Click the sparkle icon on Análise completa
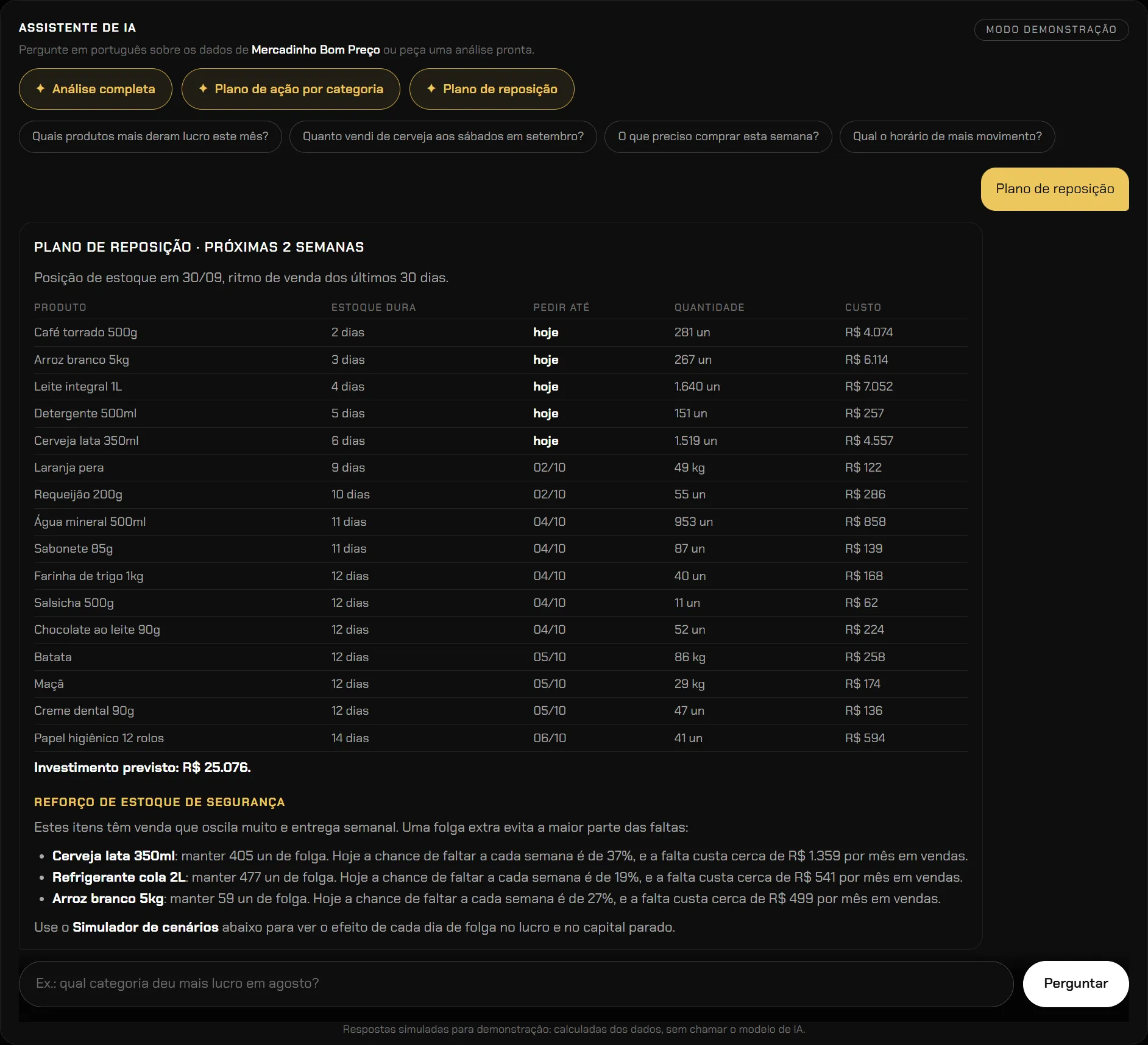 (x=40, y=88)
